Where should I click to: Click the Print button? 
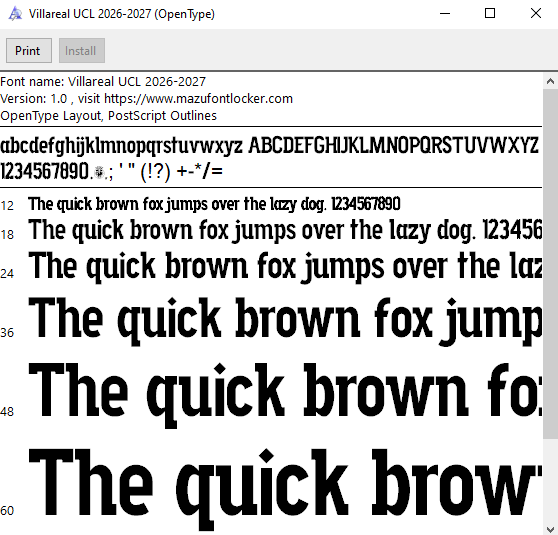tap(29, 51)
